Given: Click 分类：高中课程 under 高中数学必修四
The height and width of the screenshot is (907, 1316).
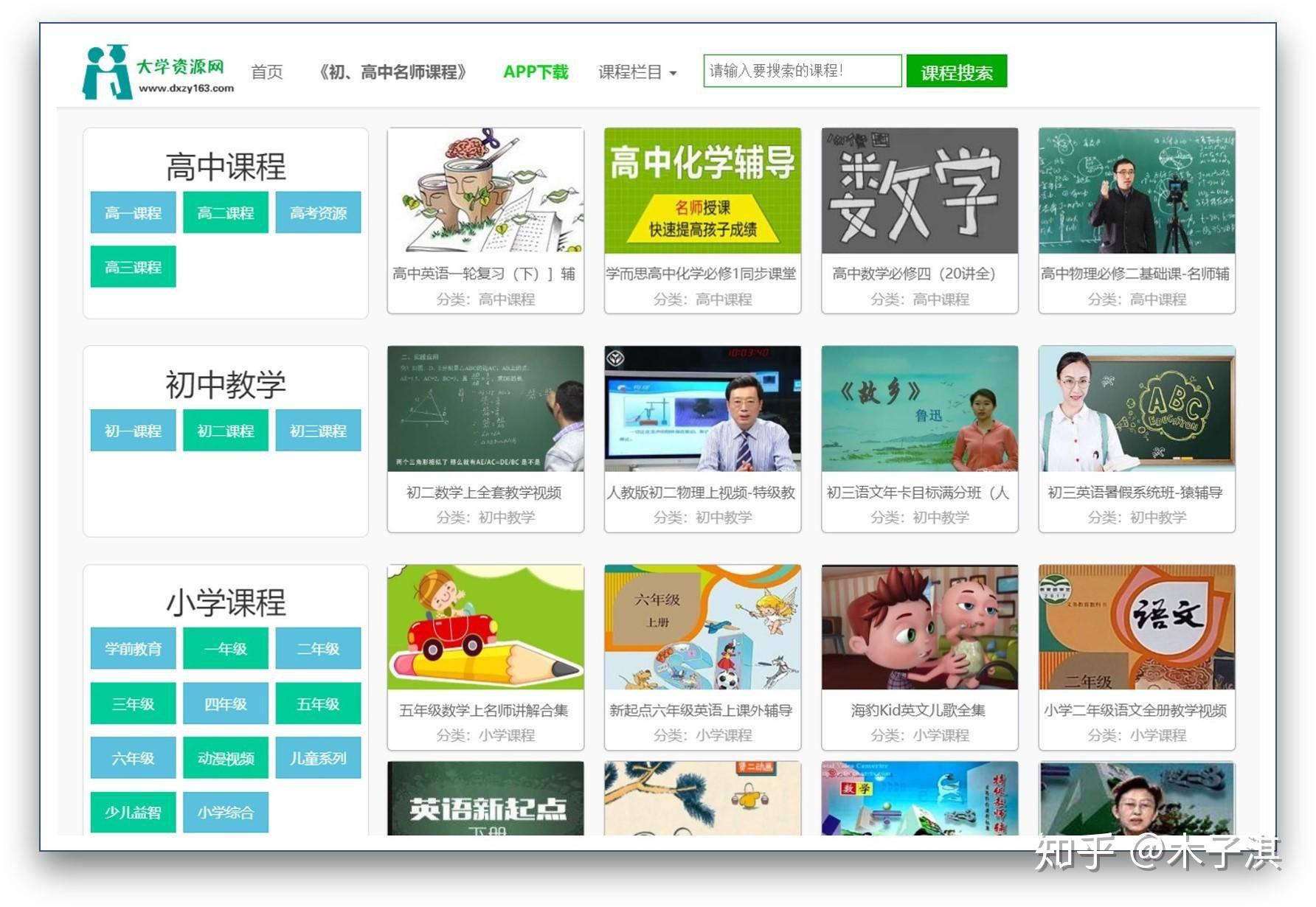Looking at the screenshot, I should [x=920, y=299].
